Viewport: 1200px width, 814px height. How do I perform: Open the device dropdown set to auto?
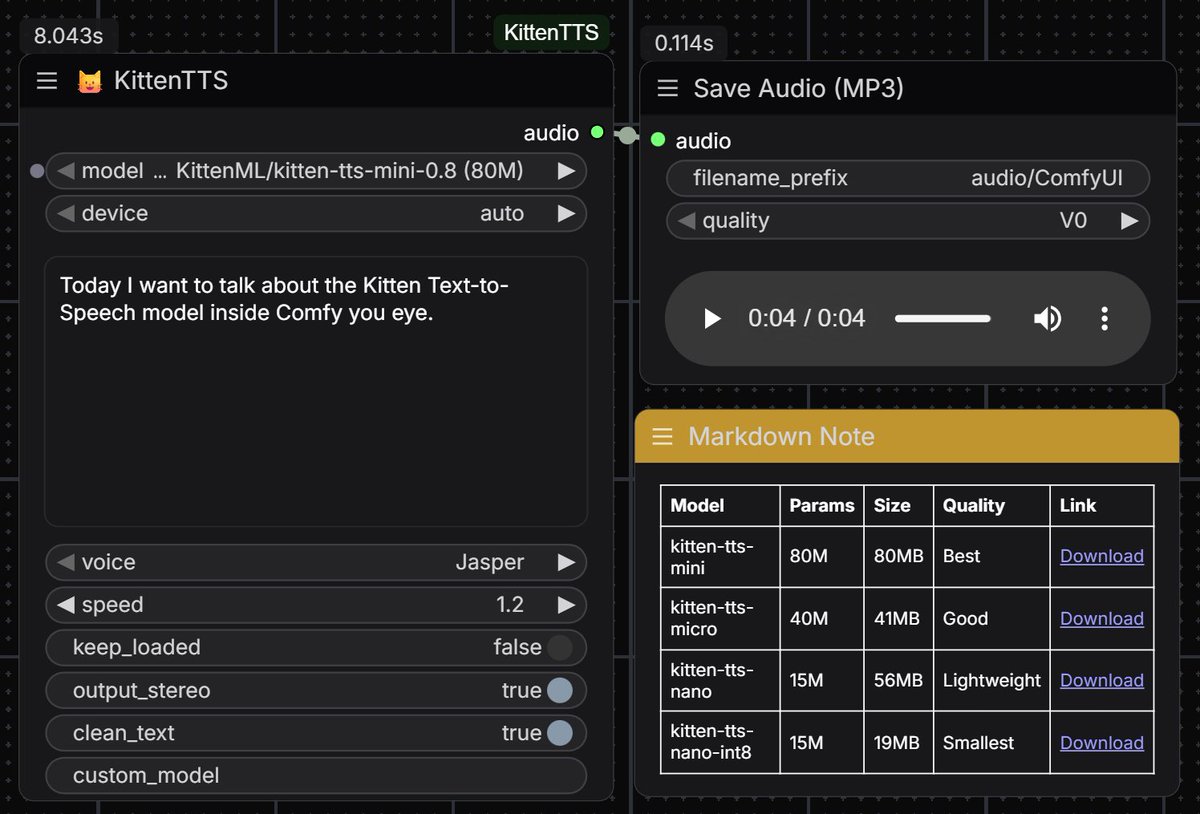(316, 214)
